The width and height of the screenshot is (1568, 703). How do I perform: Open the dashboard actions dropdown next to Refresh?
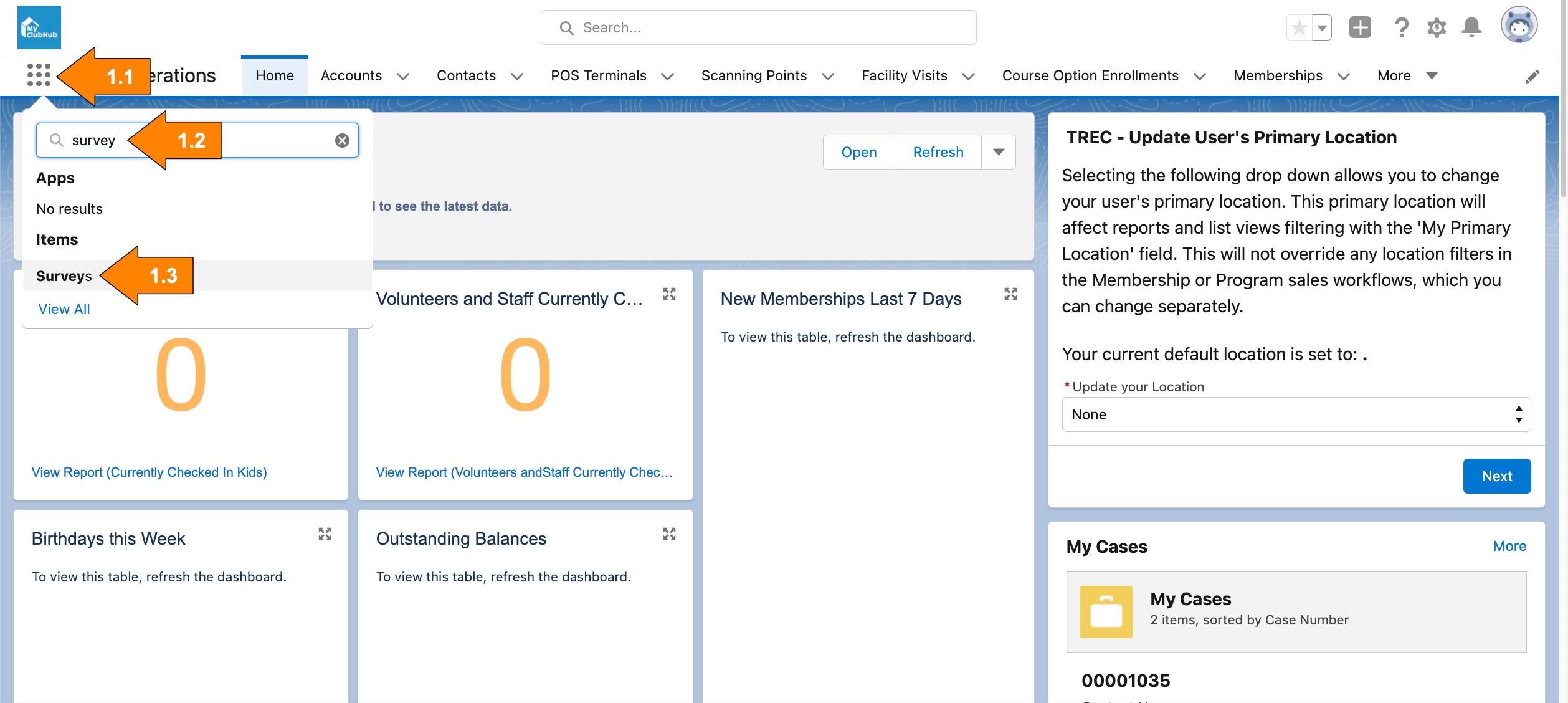999,152
